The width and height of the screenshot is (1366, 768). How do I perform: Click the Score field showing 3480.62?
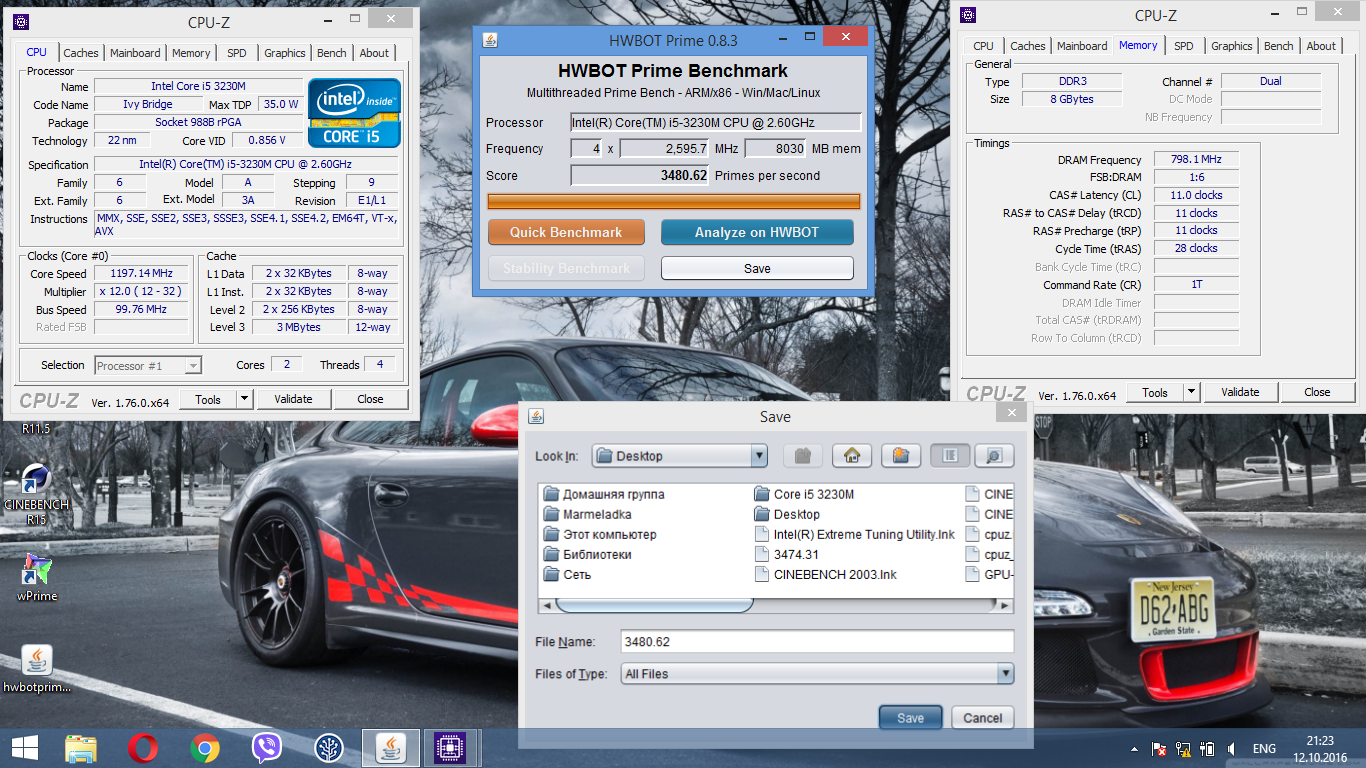click(x=640, y=176)
